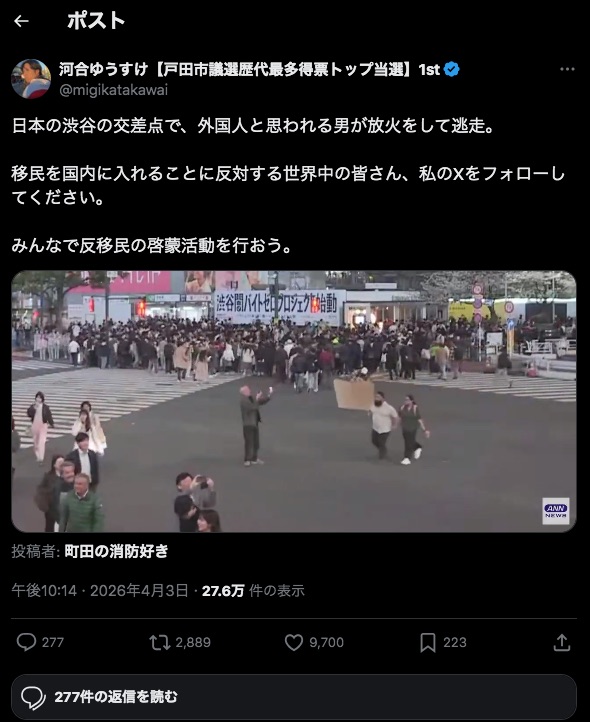The height and width of the screenshot is (722, 590).
Task: Like the post with heart icon
Action: coord(293,642)
